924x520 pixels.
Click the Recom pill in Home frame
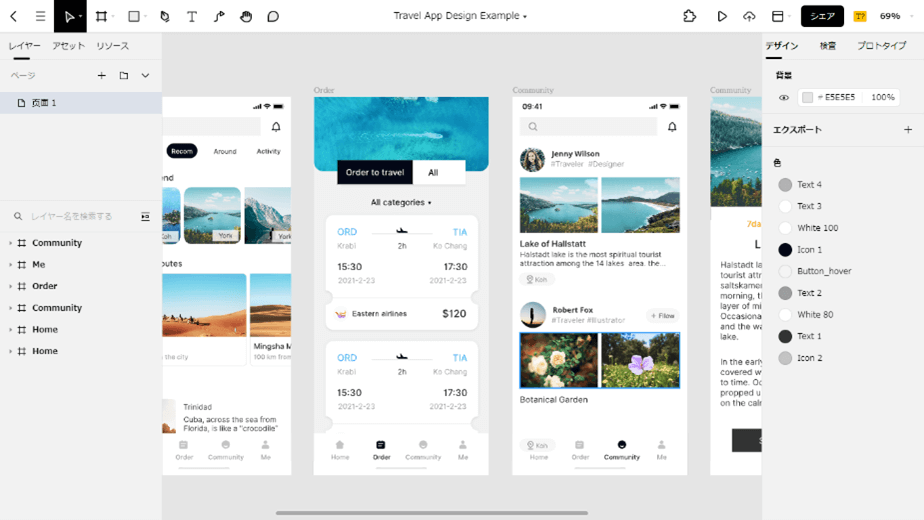[x=182, y=151]
